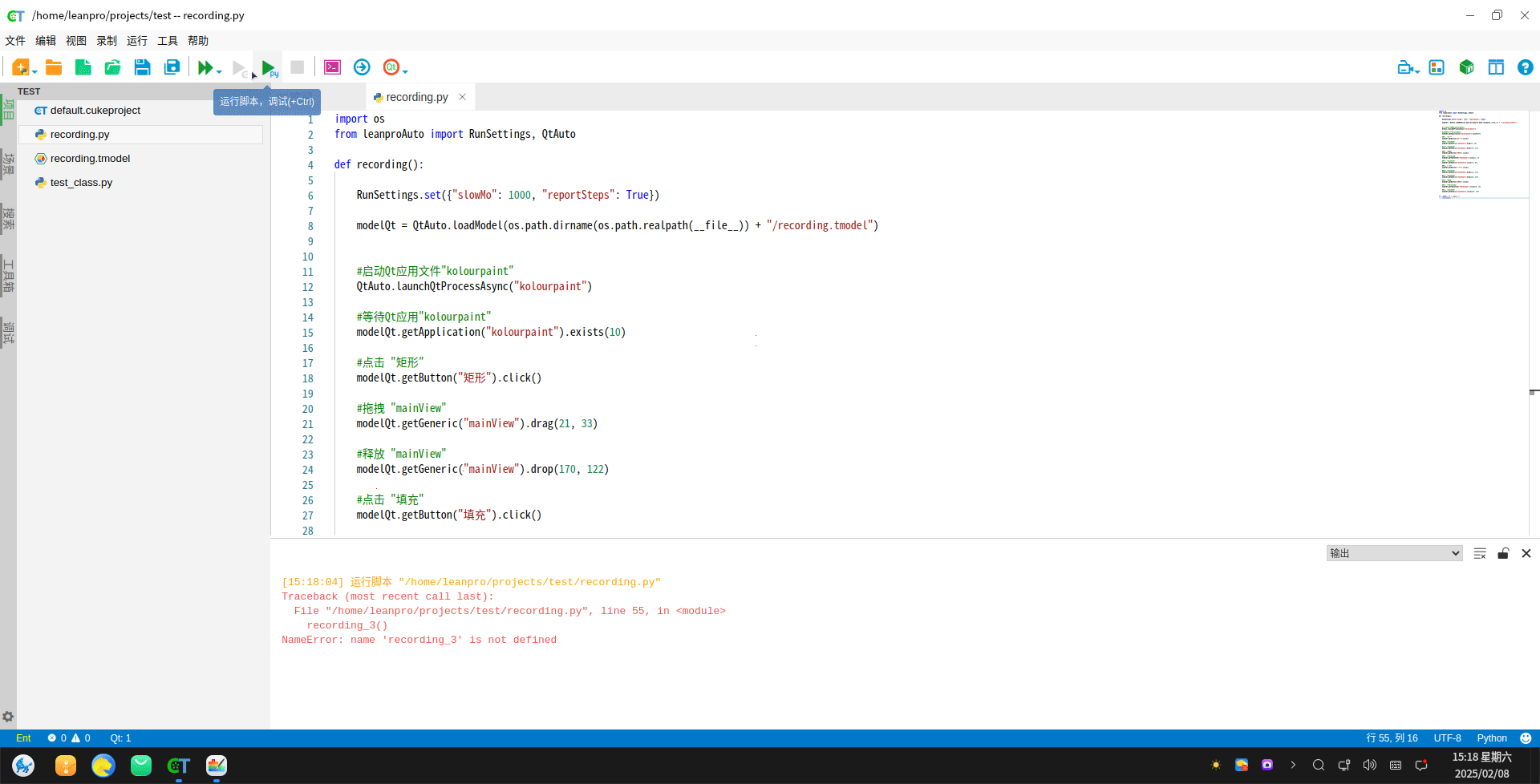Open the 输出 output type dropdown
Image resolution: width=1540 pixels, height=784 pixels.
1394,553
